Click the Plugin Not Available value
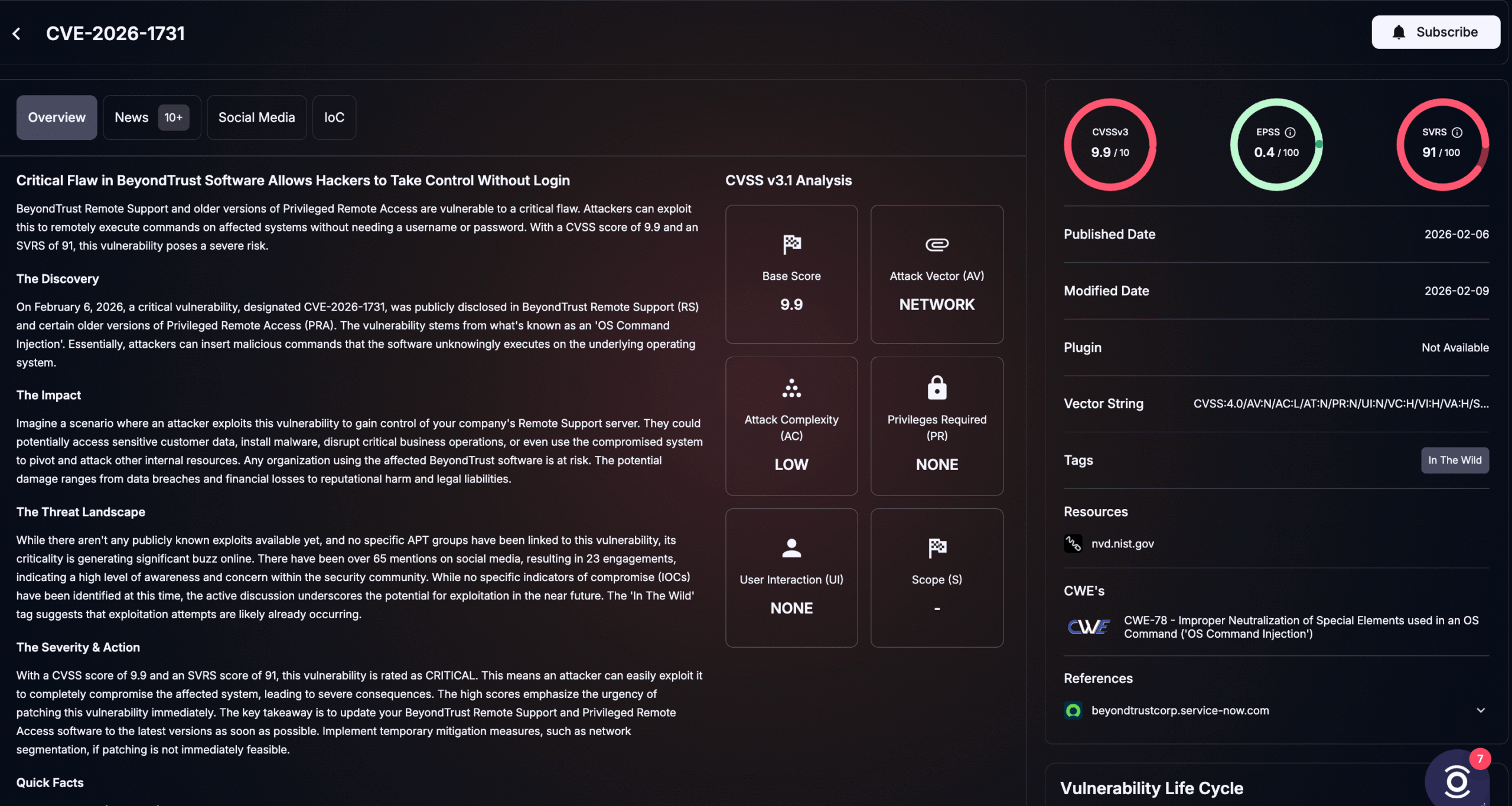This screenshot has height=806, width=1512. (1455, 348)
